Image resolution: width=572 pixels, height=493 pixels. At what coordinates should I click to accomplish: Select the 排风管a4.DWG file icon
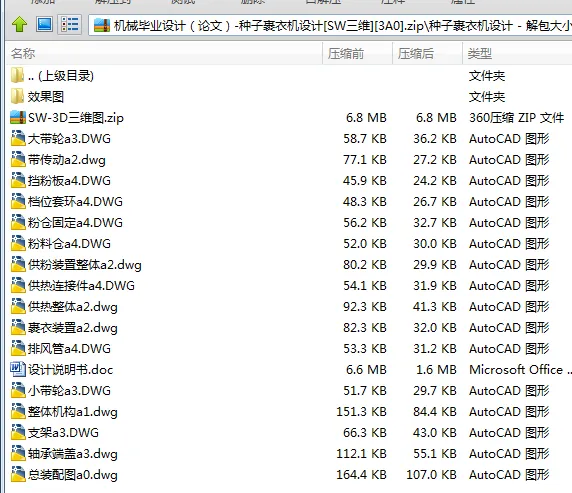pos(18,348)
